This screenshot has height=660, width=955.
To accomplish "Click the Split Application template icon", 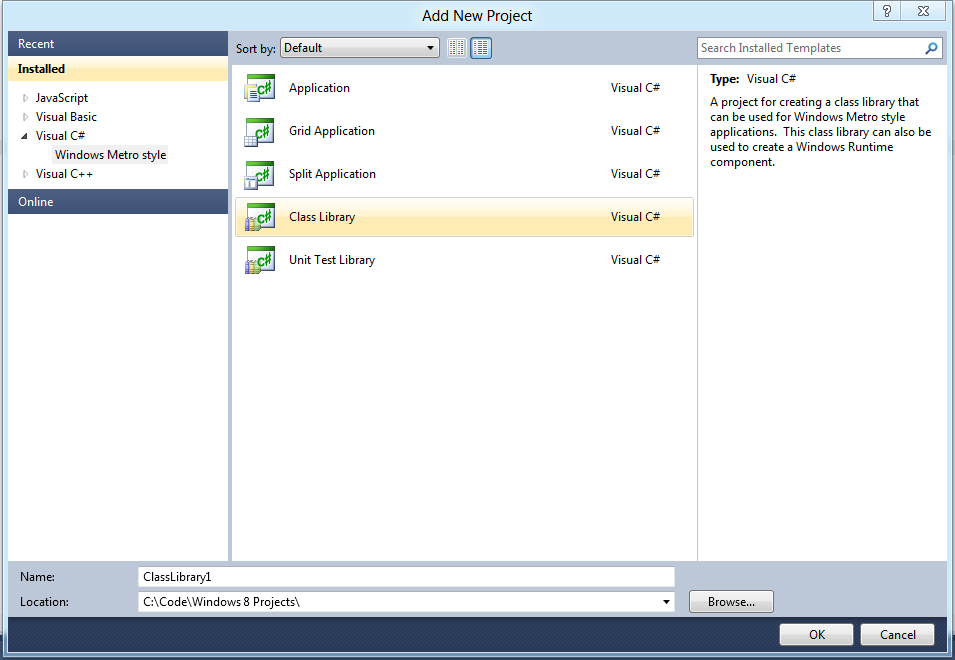I will click(x=259, y=175).
